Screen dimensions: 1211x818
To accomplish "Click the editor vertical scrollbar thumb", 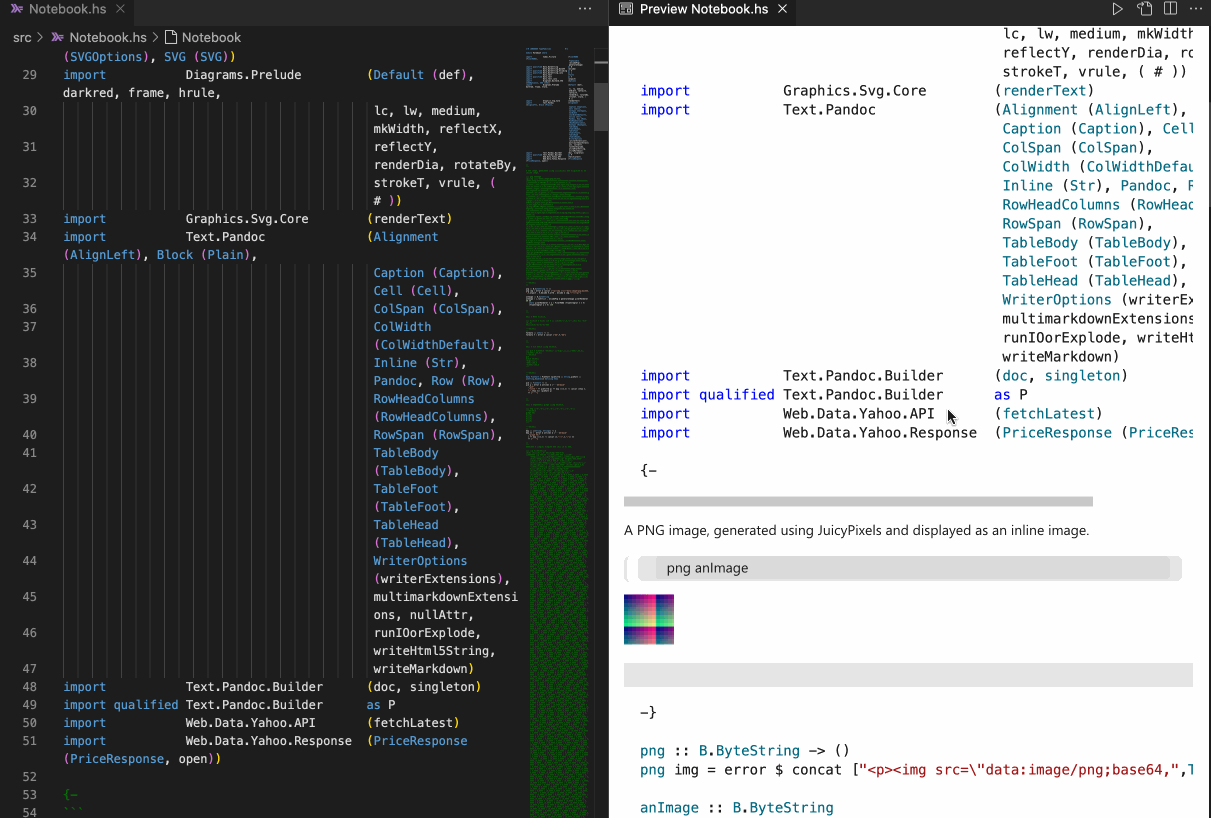I will click(601, 107).
